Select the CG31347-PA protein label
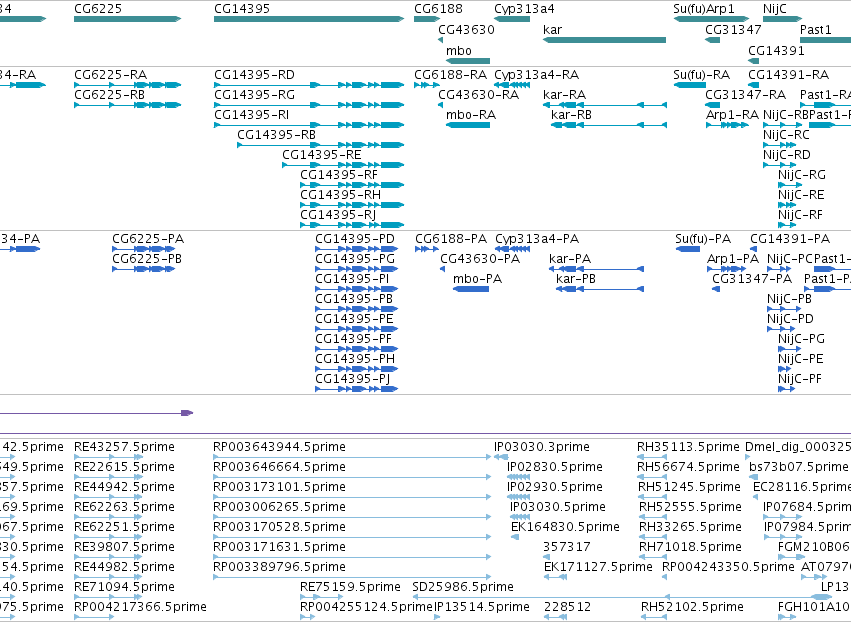851x622 pixels. pyautogui.click(x=752, y=279)
